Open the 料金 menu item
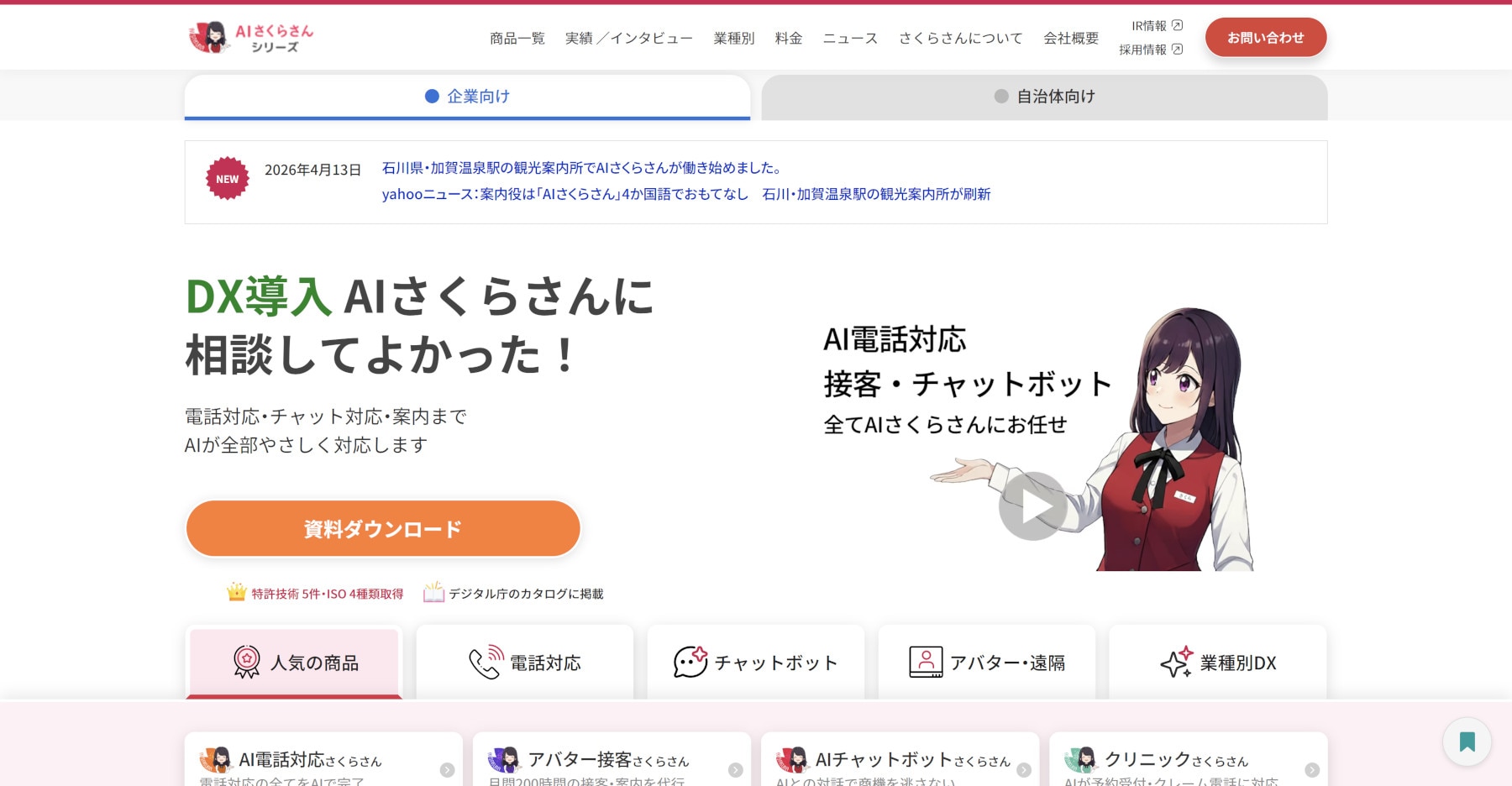The image size is (1512, 786). [788, 39]
